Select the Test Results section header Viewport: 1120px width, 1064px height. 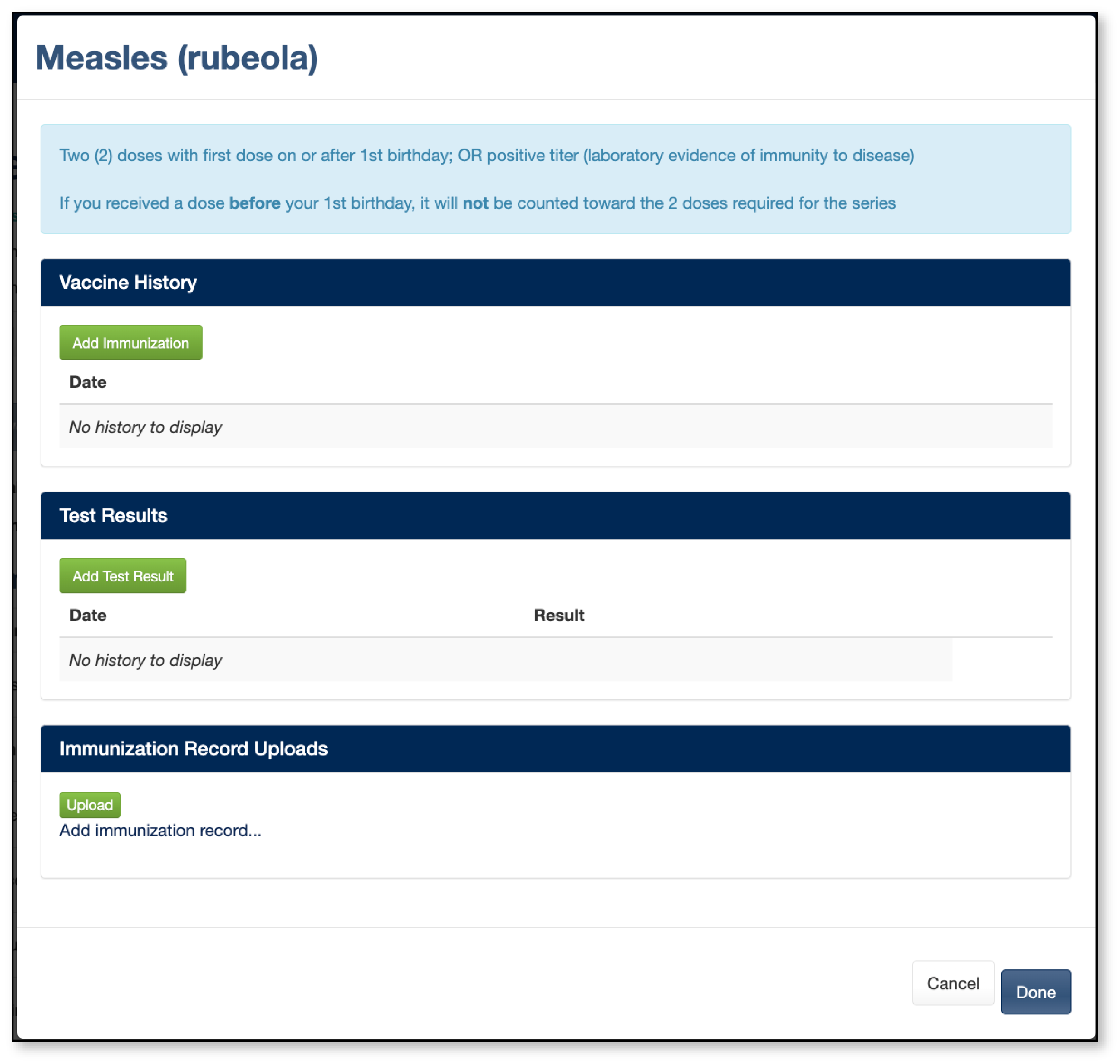113,515
